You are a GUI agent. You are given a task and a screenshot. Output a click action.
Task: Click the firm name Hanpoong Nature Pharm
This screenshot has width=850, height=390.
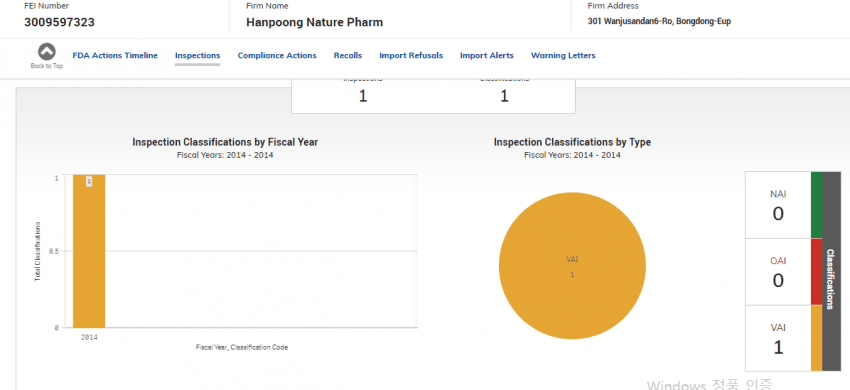(314, 22)
